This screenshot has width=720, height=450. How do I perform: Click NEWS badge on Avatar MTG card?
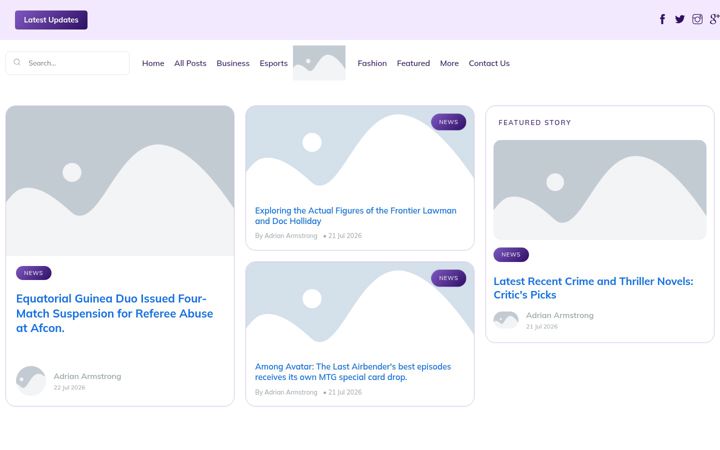[x=448, y=278]
